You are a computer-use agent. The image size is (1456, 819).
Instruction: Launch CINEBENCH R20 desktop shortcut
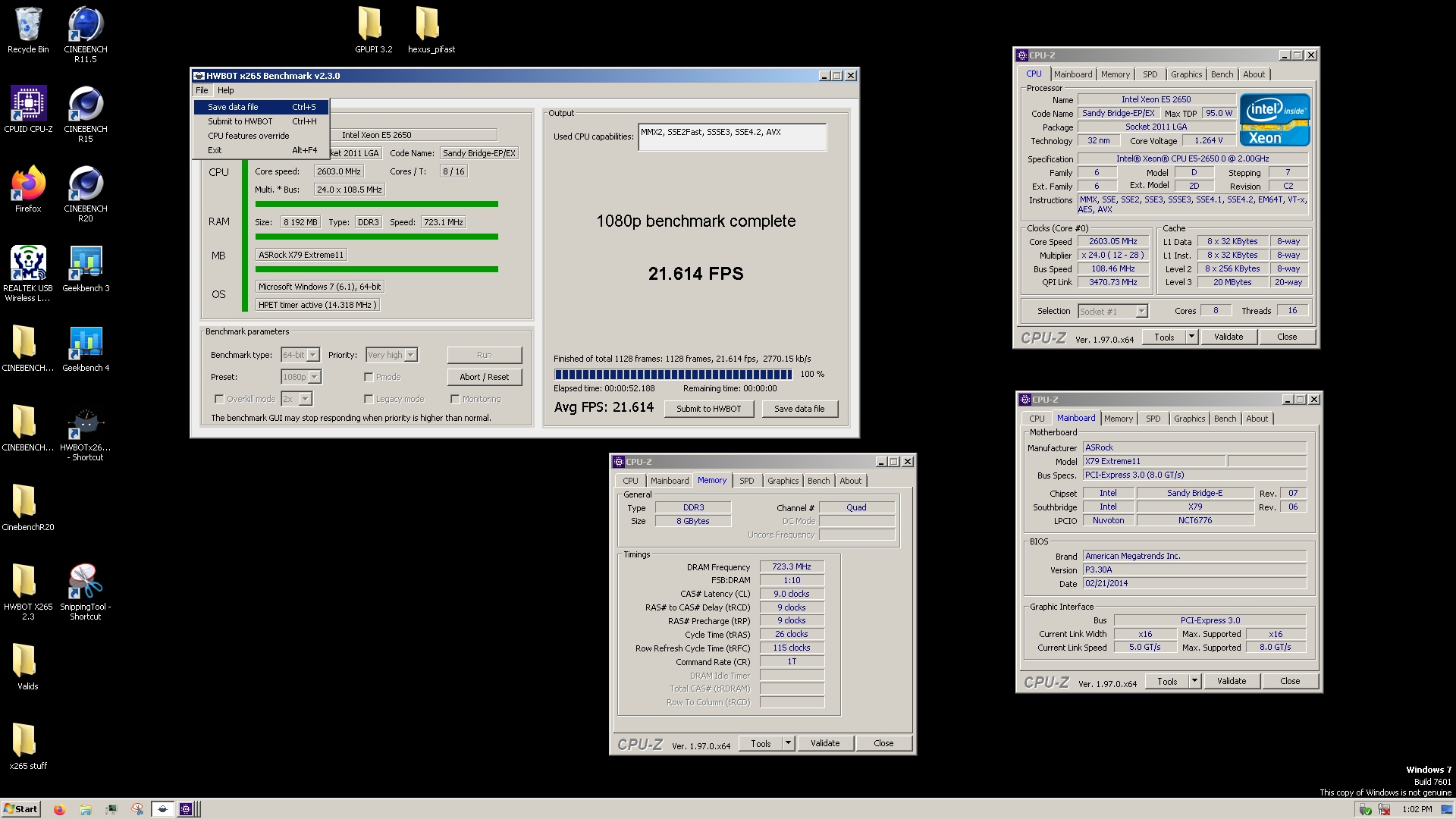85,193
